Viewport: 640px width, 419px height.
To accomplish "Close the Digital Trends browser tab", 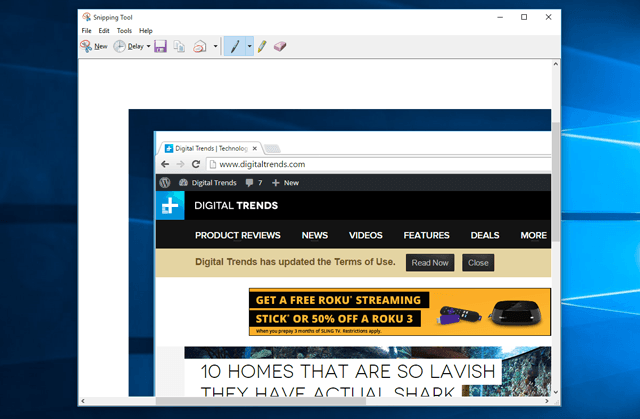I will click(255, 149).
